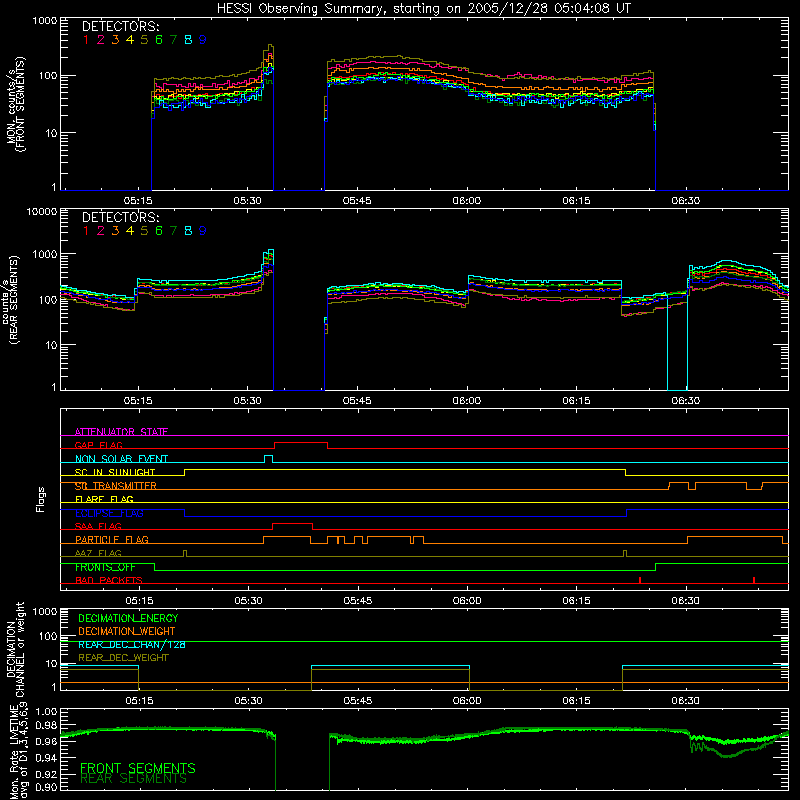Click the FLARE_FLAG label
This screenshot has width=800, height=800.
[104, 499]
